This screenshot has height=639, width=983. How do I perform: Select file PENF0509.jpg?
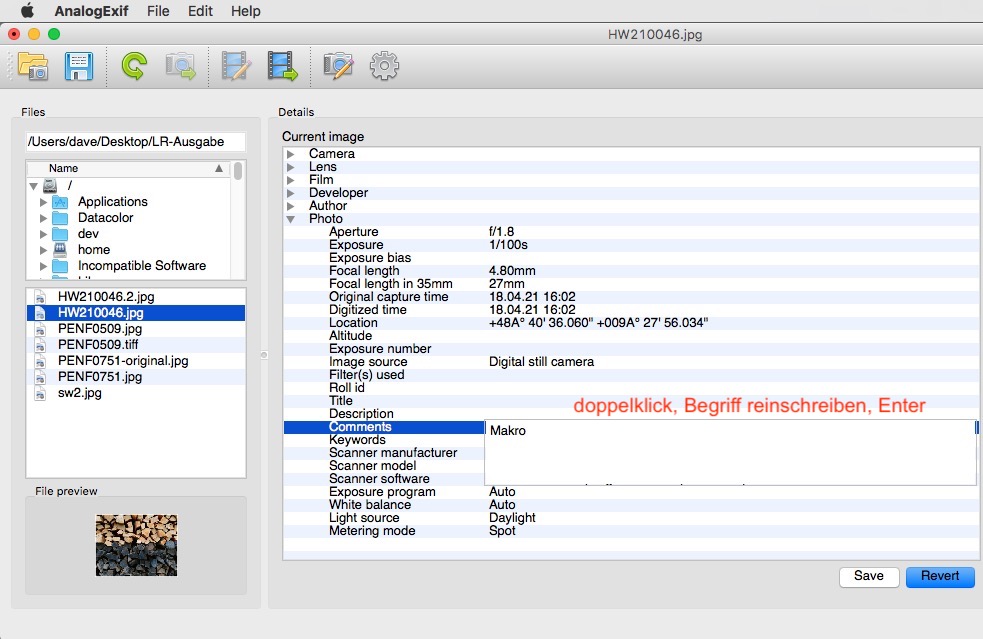(136, 329)
